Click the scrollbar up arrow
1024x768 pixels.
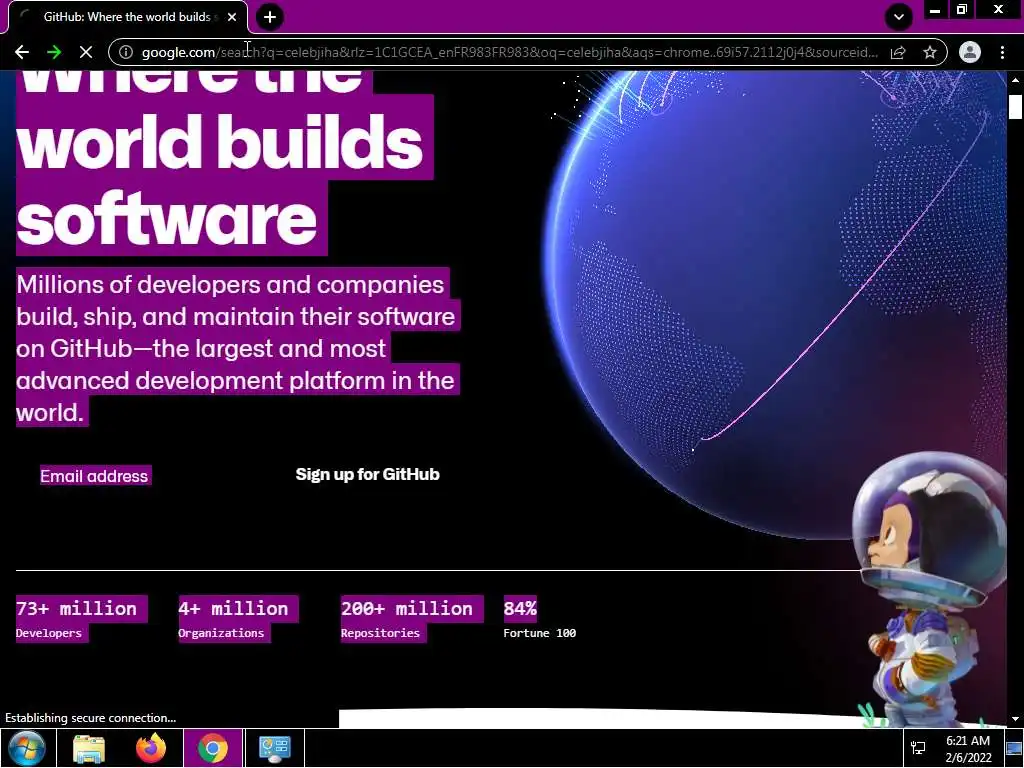[x=1015, y=80]
